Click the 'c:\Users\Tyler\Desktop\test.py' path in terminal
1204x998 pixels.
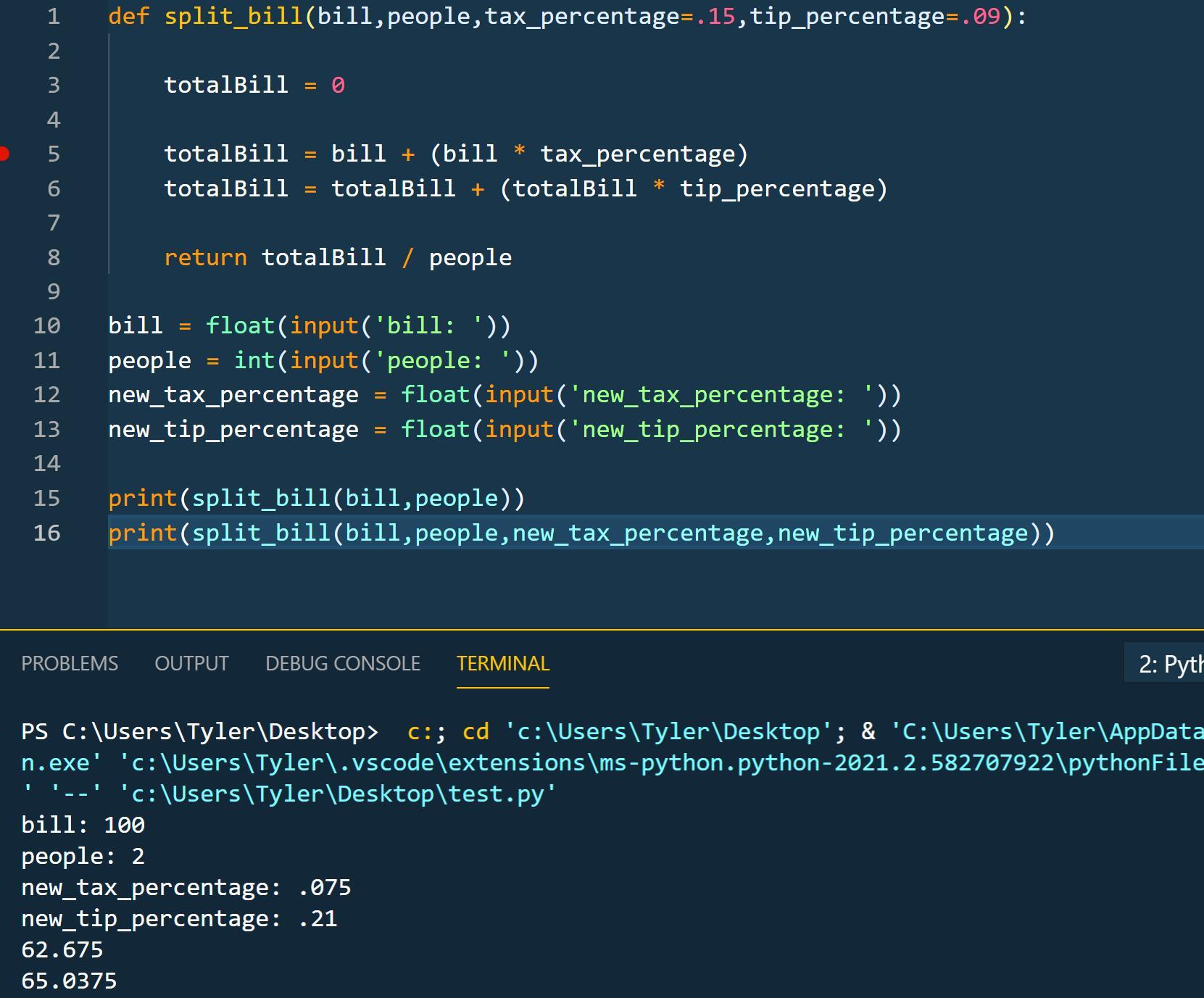pyautogui.click(x=338, y=794)
